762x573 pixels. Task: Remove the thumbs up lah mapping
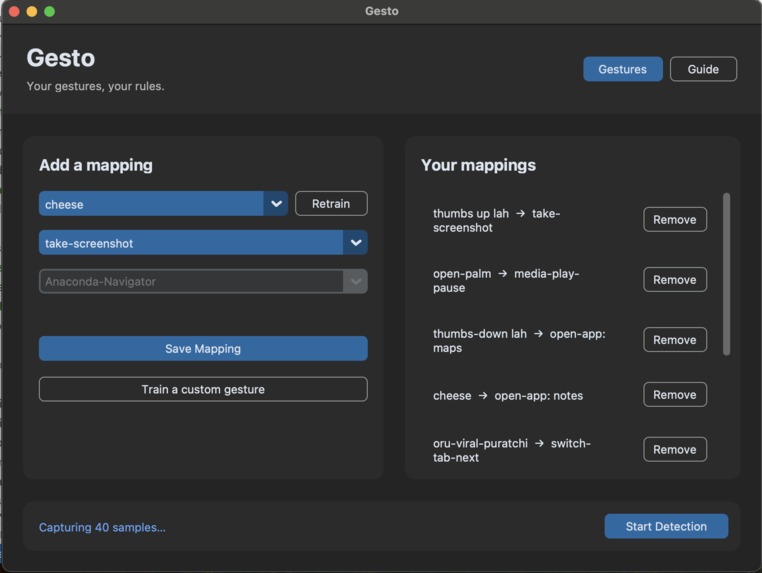coord(675,220)
